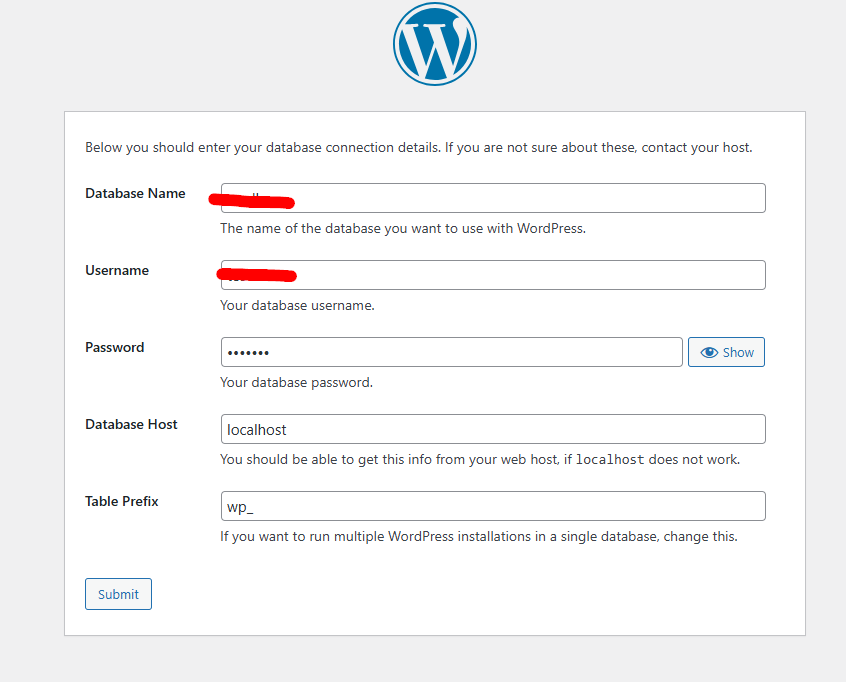This screenshot has width=846, height=682.
Task: Click the "Password" field label
Action: [x=114, y=347]
